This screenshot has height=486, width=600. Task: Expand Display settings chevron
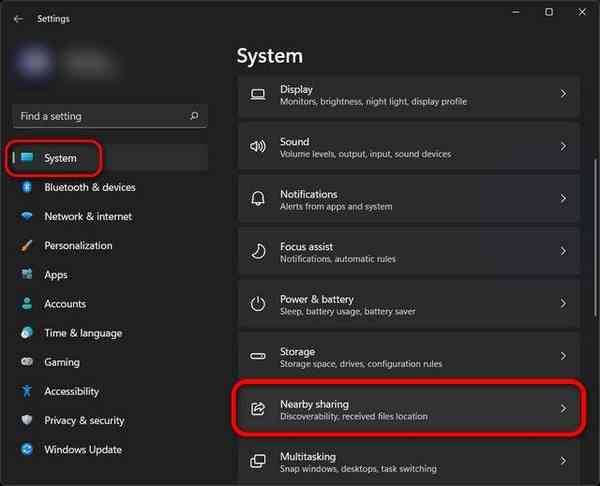tap(563, 94)
